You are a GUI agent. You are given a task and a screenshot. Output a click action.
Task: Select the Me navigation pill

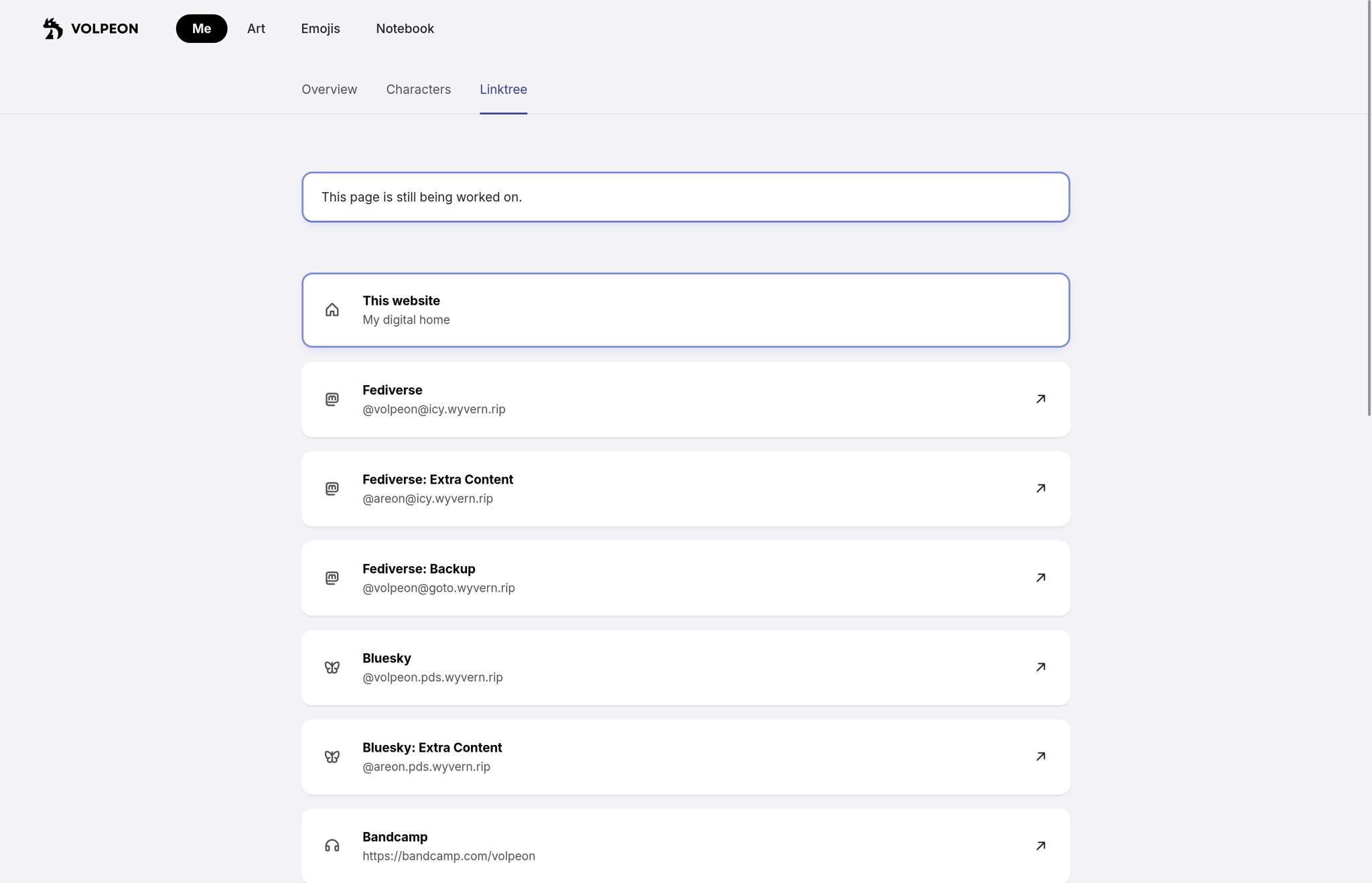[201, 29]
